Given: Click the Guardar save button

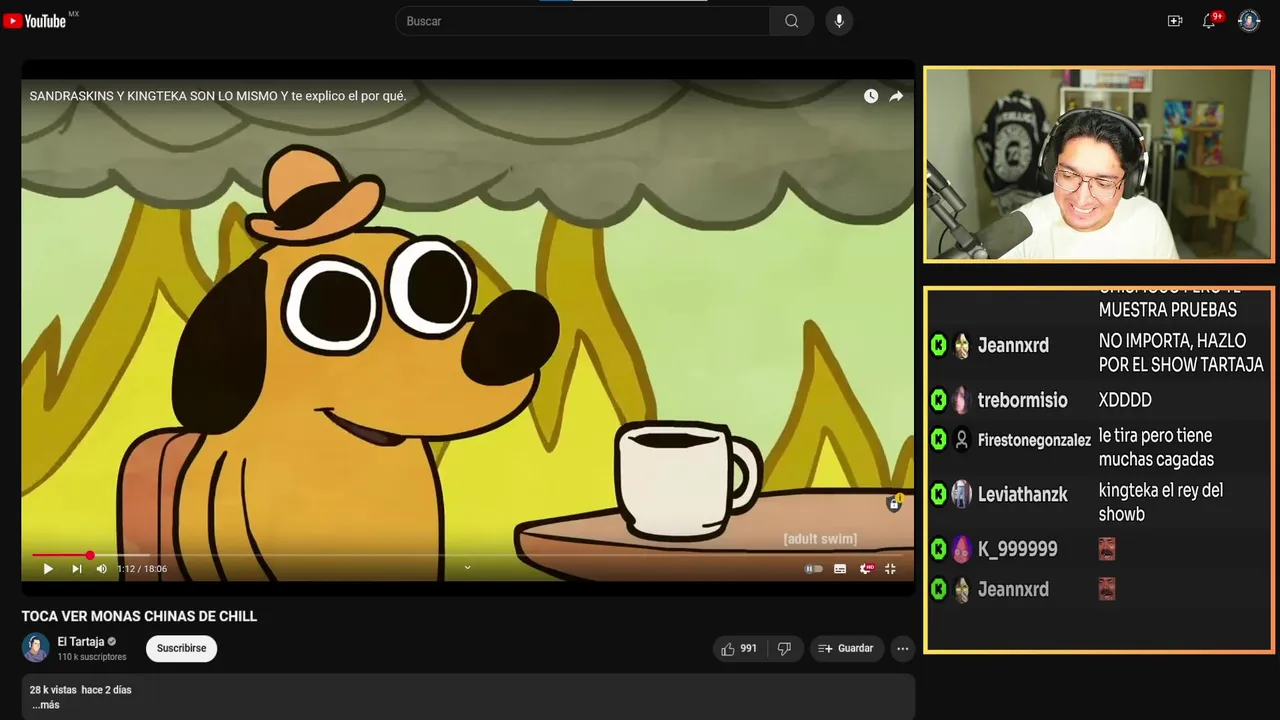Looking at the screenshot, I should pos(846,649).
